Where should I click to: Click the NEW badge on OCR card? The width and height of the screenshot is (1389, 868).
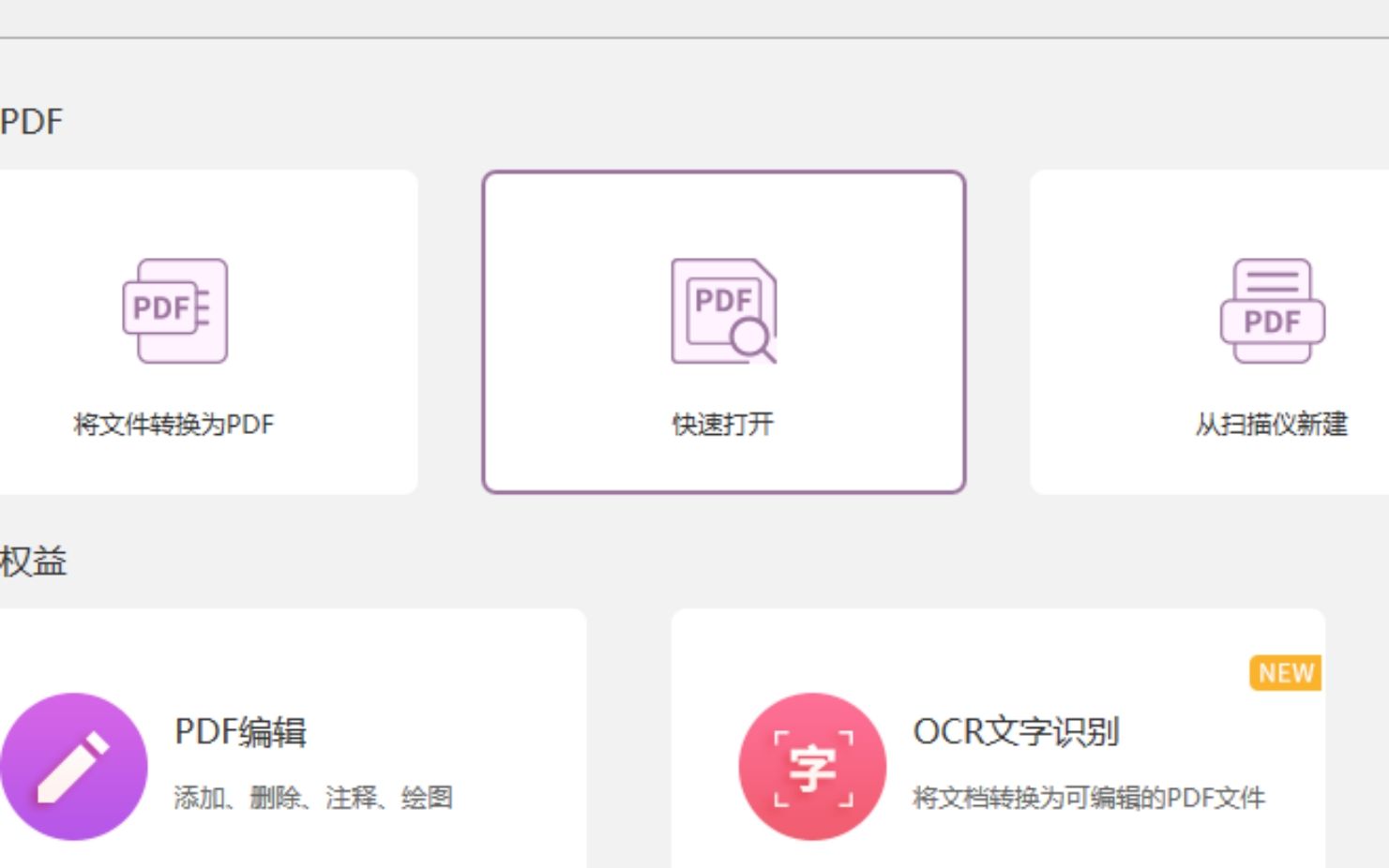[1287, 672]
